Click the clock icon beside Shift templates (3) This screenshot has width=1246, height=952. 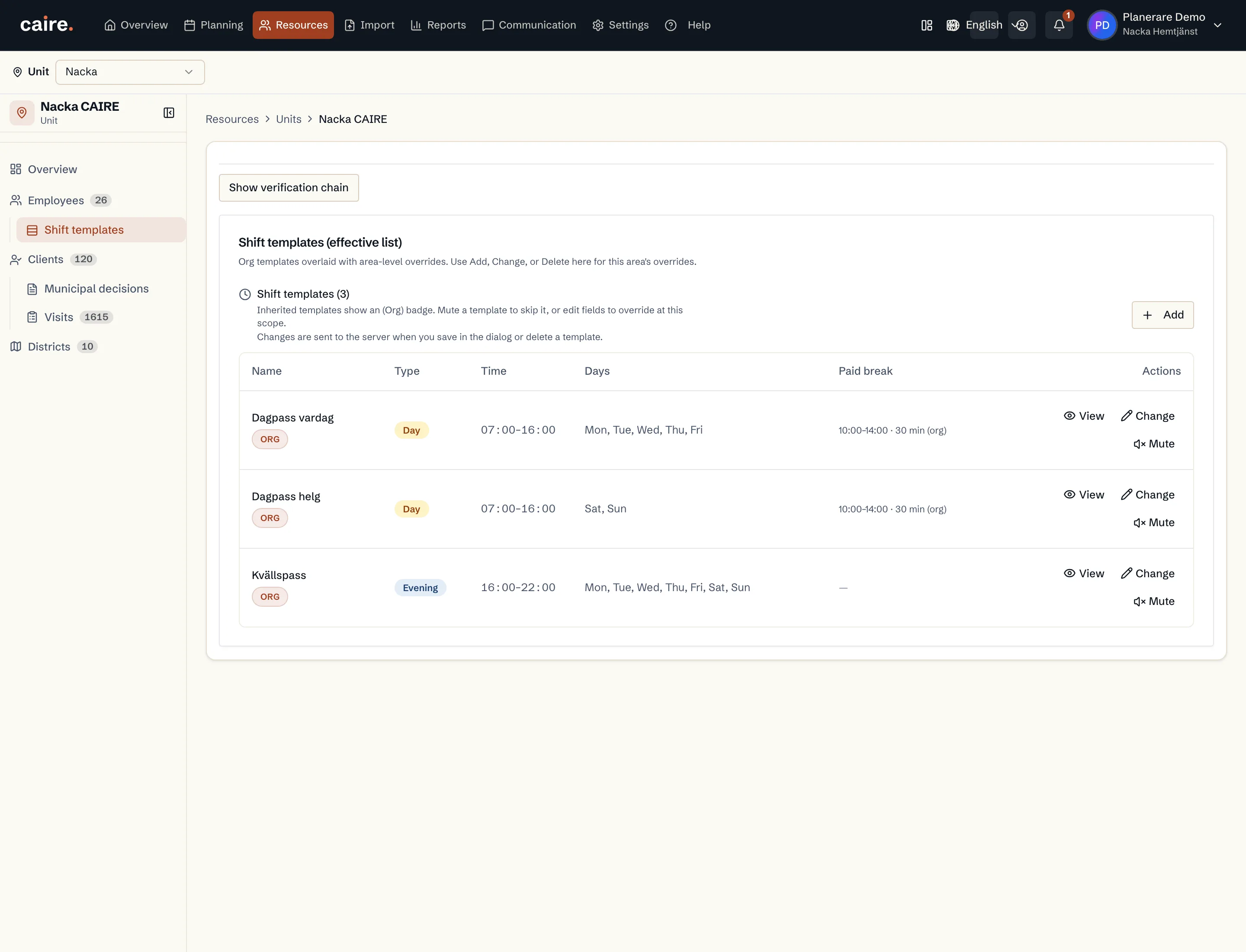245,294
